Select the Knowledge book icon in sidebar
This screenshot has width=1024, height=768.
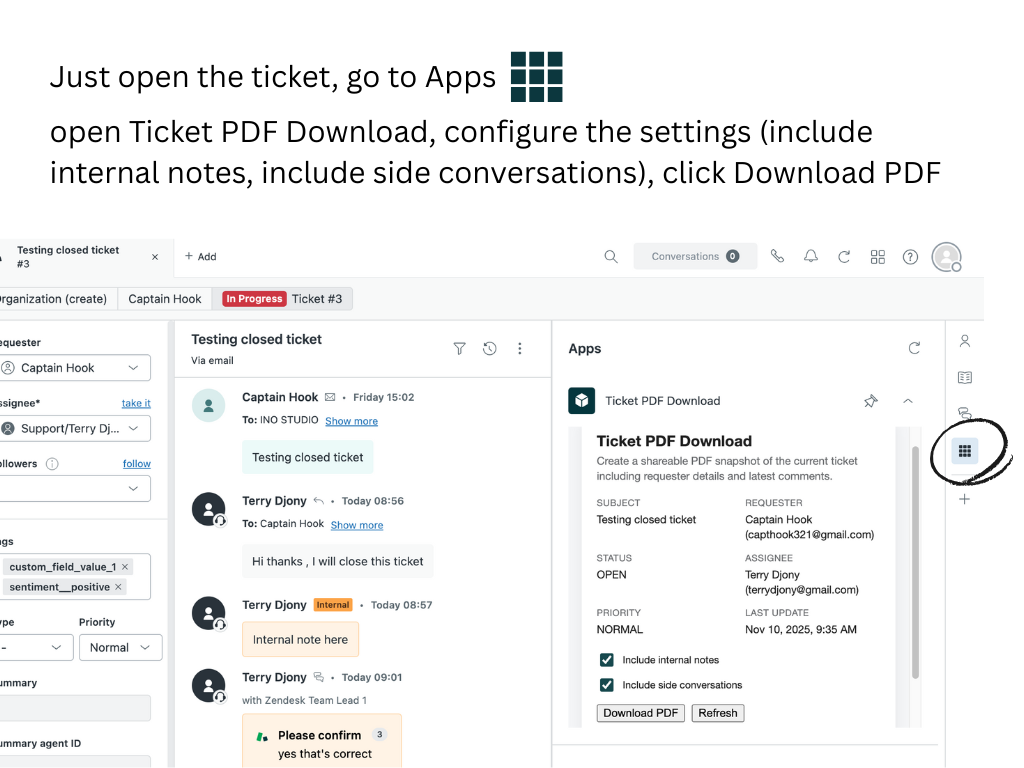click(x=964, y=377)
